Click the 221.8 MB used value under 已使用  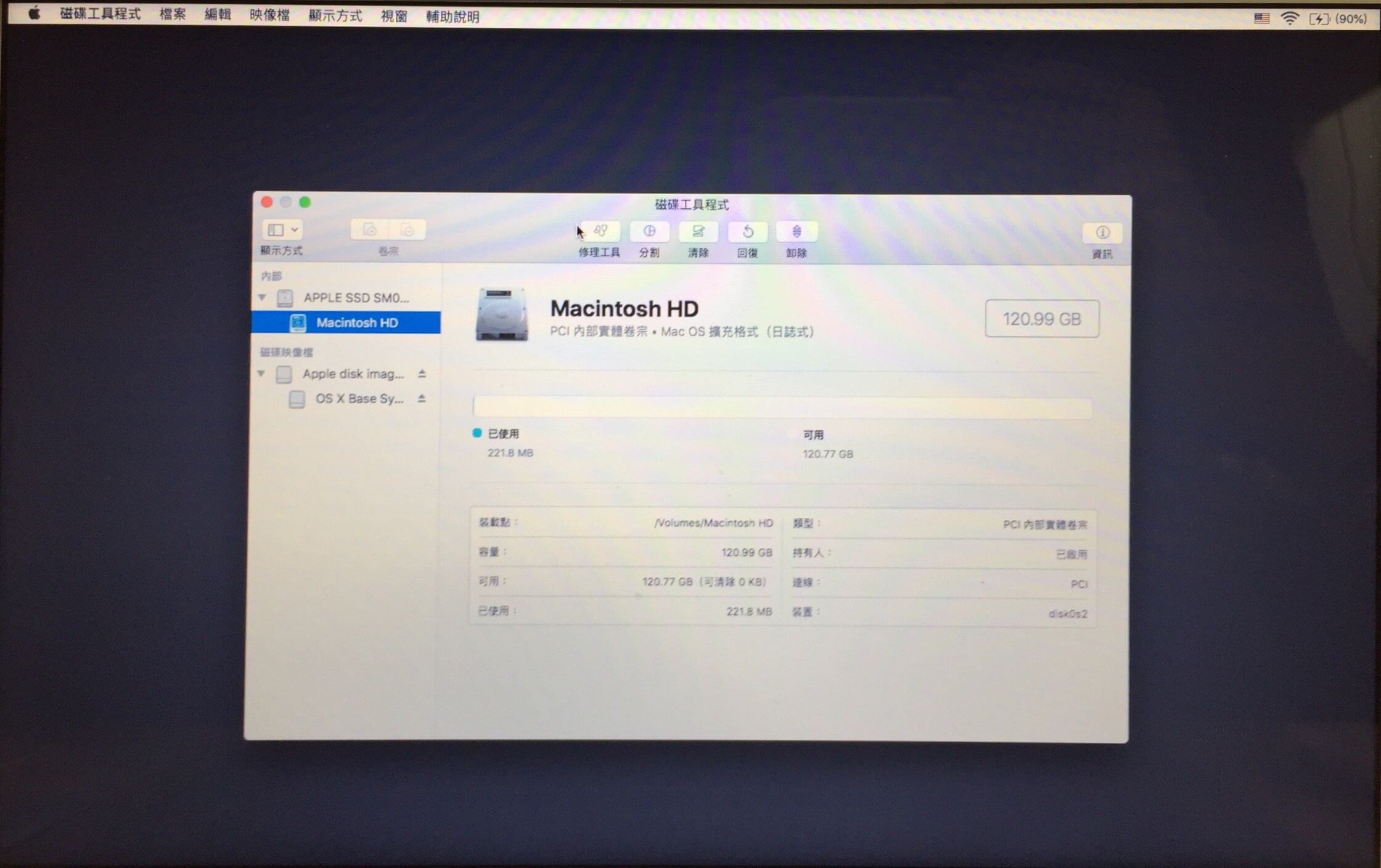pyautogui.click(x=510, y=453)
